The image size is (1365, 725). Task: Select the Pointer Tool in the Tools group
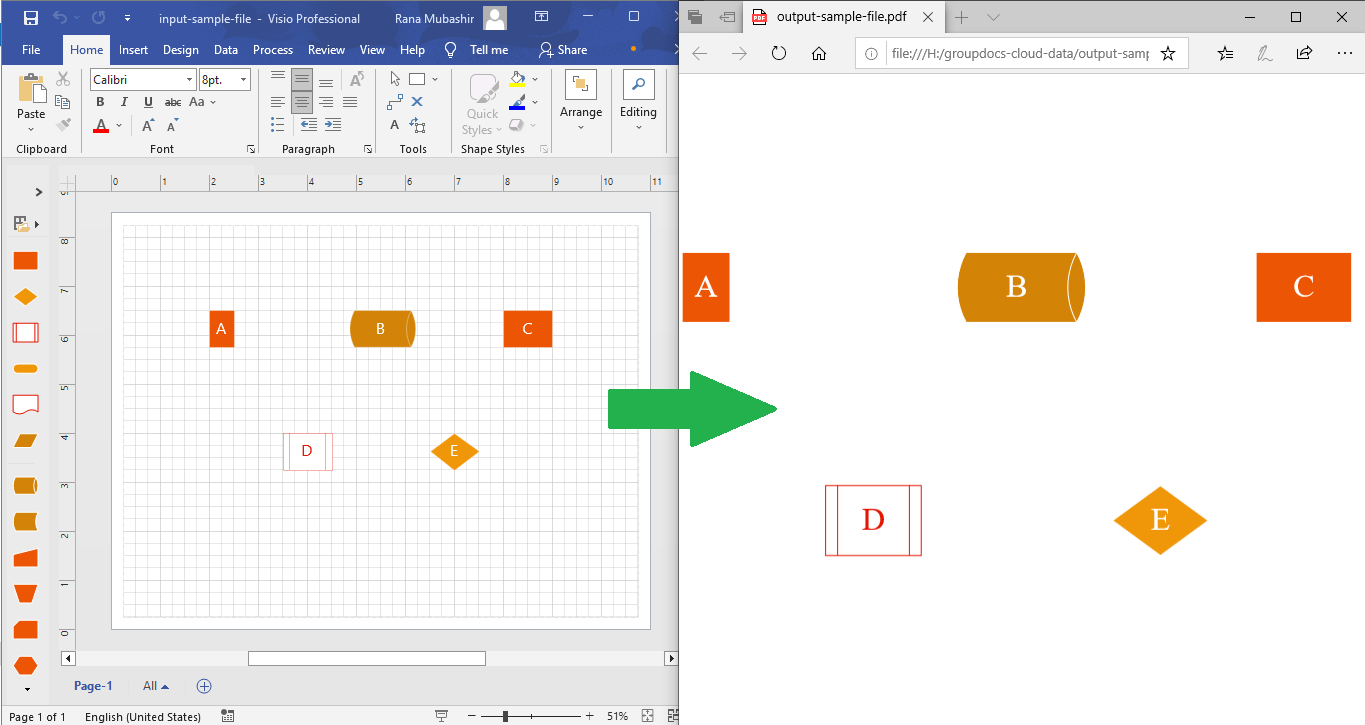point(395,78)
